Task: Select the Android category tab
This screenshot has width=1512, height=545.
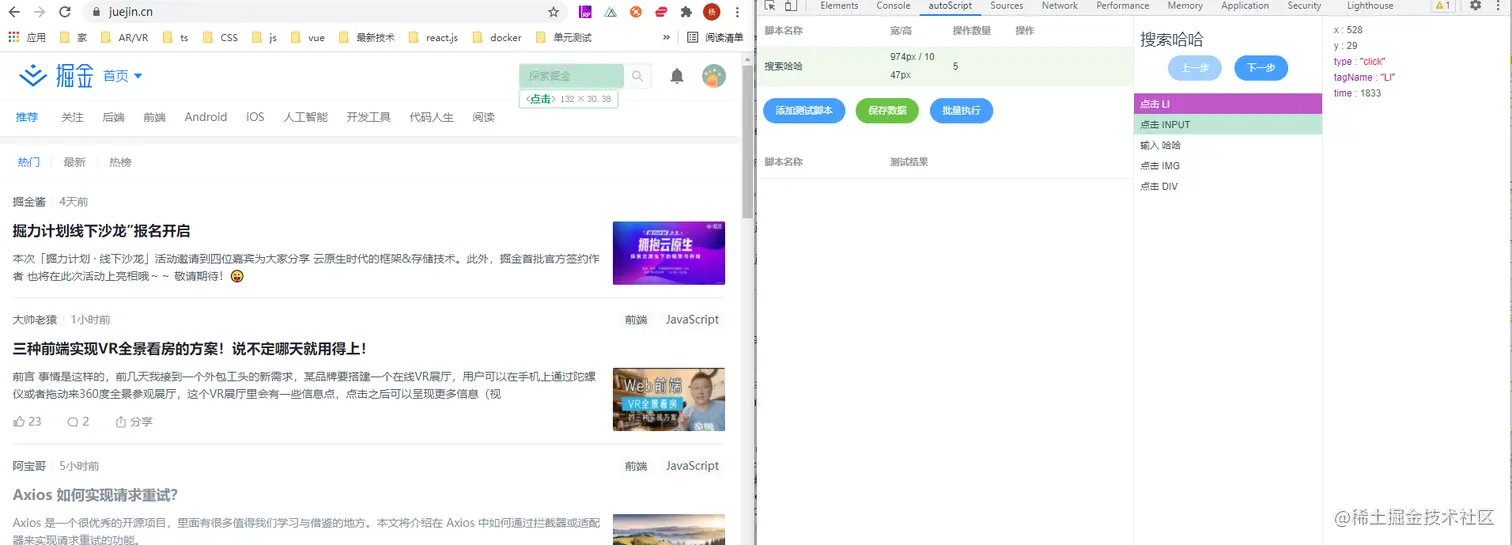Action: tap(206, 117)
